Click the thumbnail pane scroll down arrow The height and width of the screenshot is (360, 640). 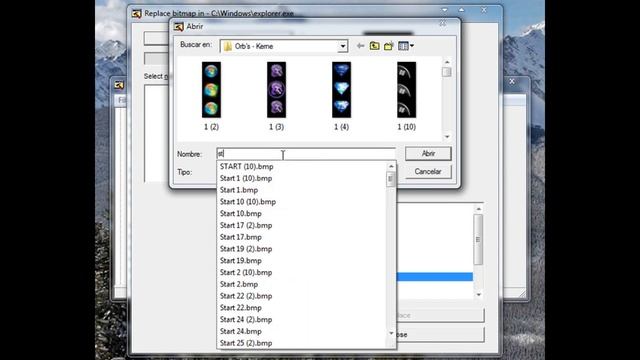[447, 137]
